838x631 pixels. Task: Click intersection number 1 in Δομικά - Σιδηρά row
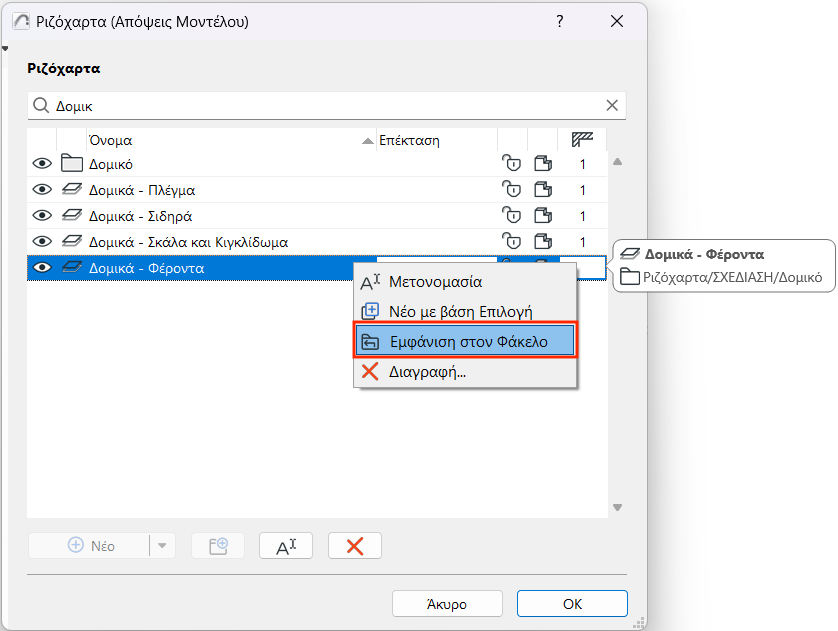click(583, 216)
